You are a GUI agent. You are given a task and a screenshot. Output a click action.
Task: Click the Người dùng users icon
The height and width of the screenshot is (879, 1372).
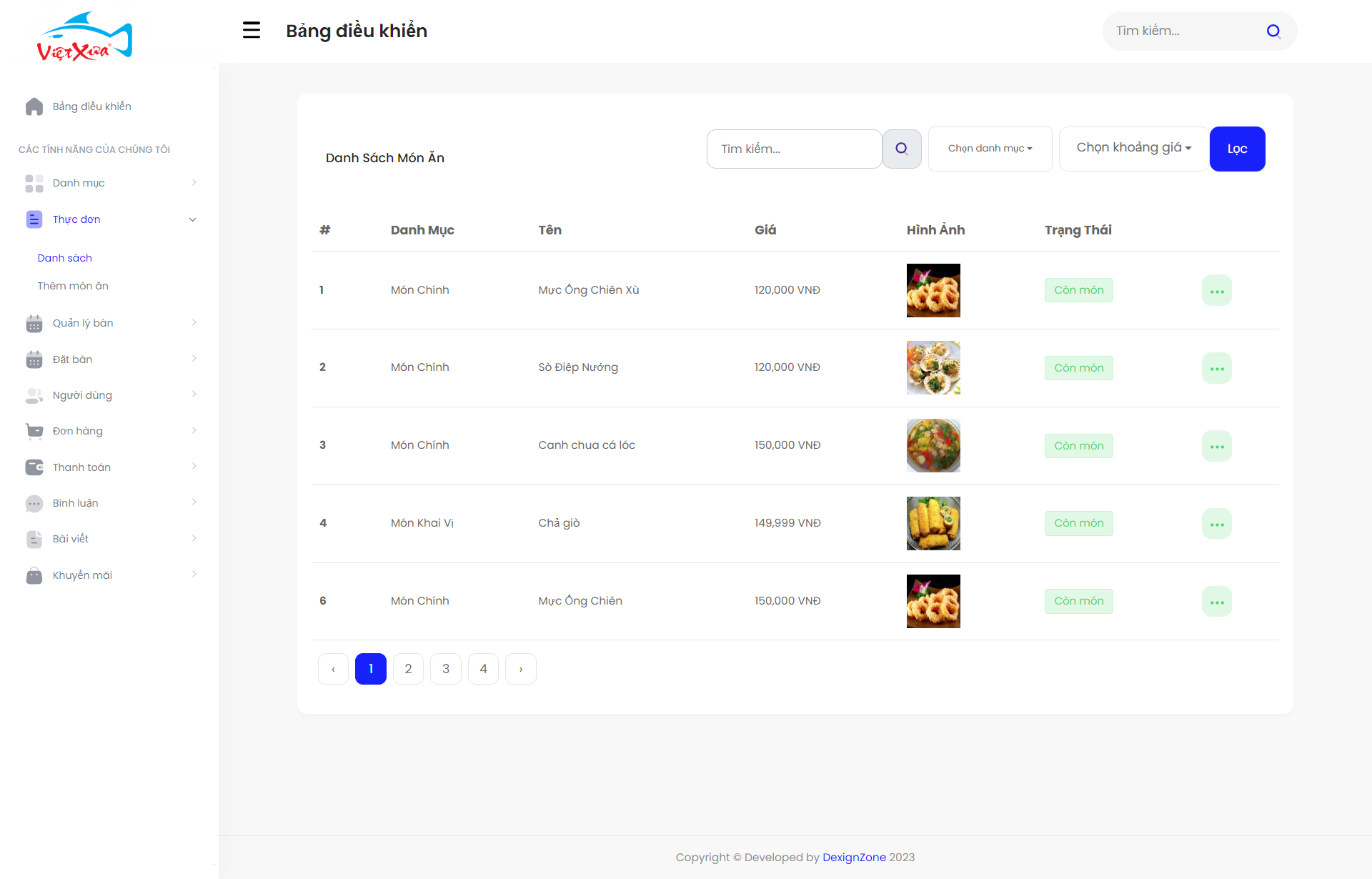point(34,395)
